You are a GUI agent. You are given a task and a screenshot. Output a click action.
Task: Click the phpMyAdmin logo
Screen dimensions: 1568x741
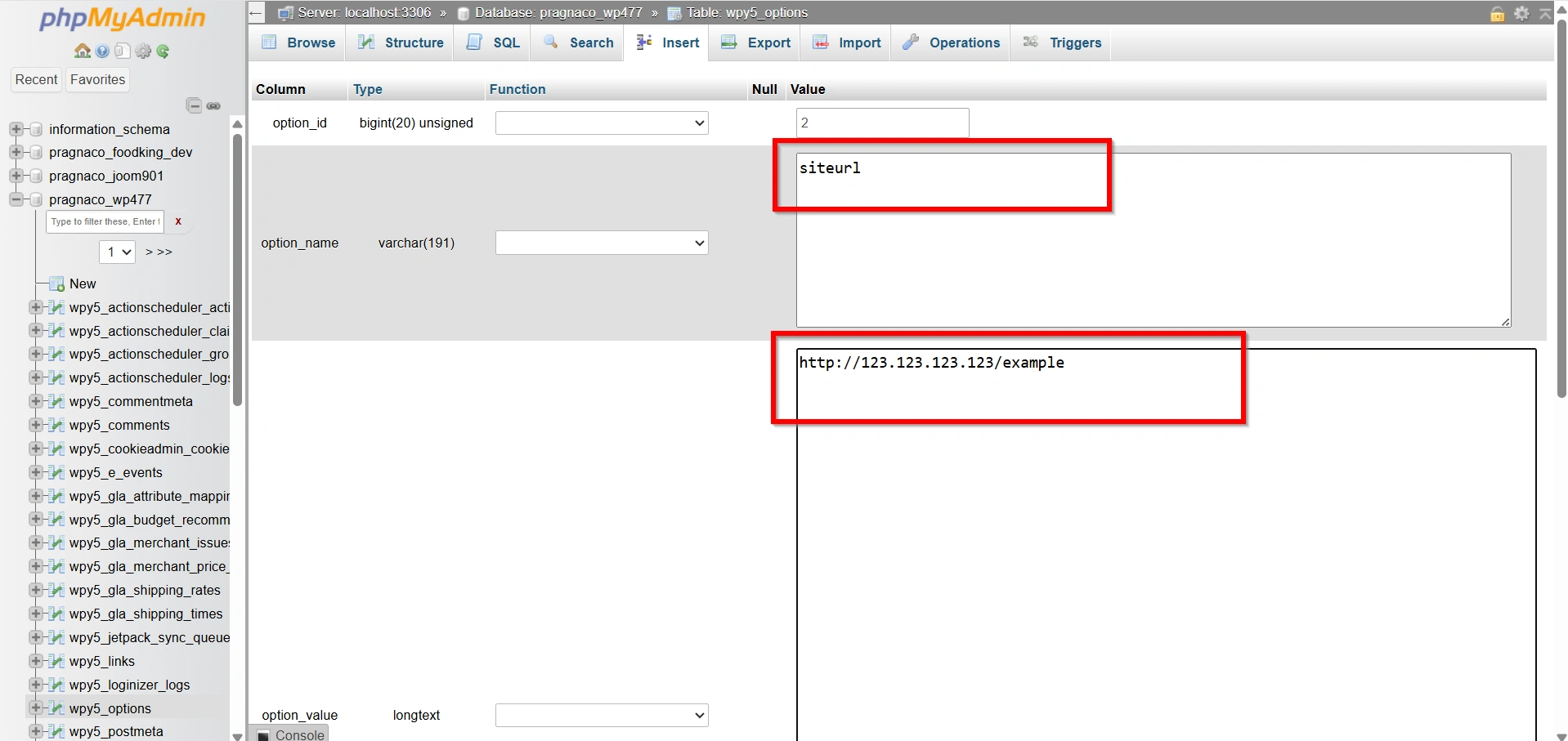coord(123,18)
